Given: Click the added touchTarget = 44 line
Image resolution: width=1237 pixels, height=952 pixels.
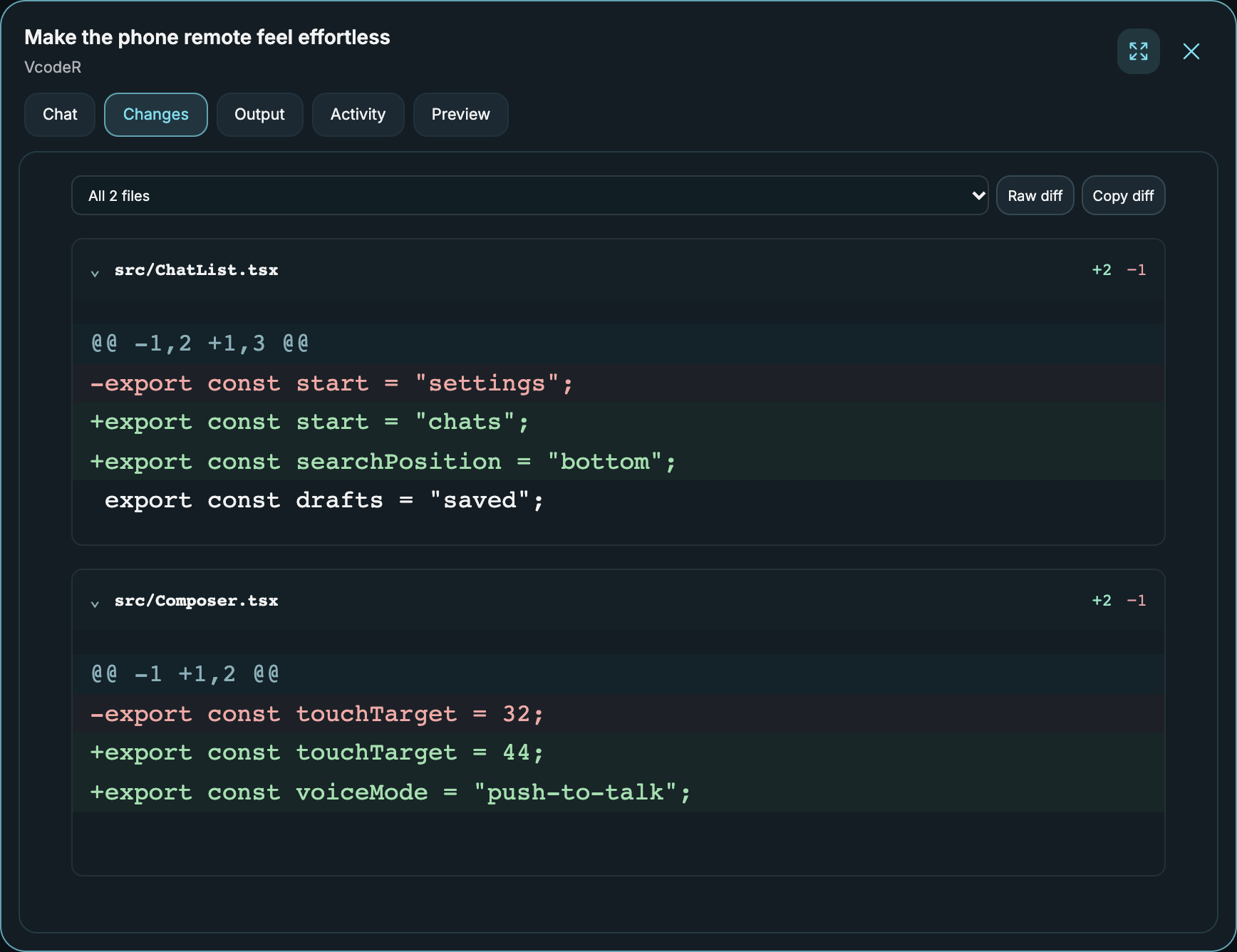Looking at the screenshot, I should 618,752.
